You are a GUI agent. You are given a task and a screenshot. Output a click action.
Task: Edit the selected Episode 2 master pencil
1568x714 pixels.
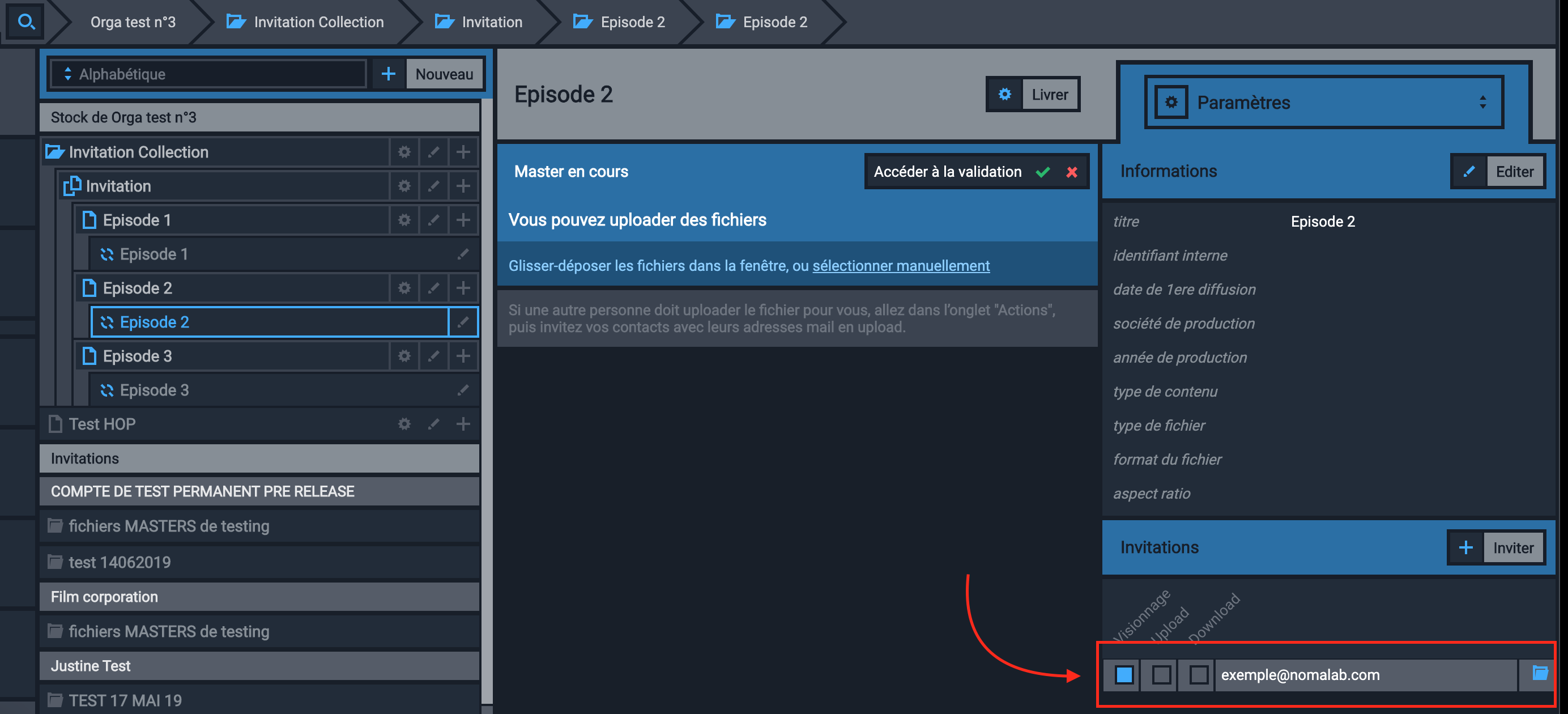tap(463, 322)
